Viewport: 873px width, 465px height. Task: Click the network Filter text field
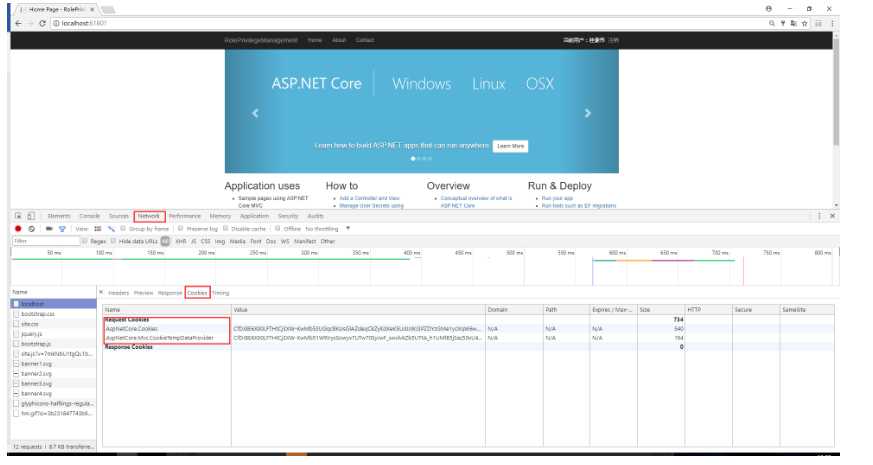point(47,241)
